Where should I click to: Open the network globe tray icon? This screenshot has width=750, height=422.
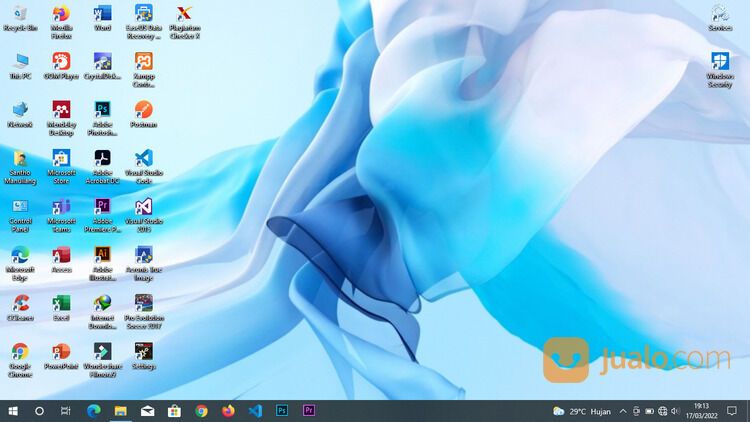pos(662,411)
